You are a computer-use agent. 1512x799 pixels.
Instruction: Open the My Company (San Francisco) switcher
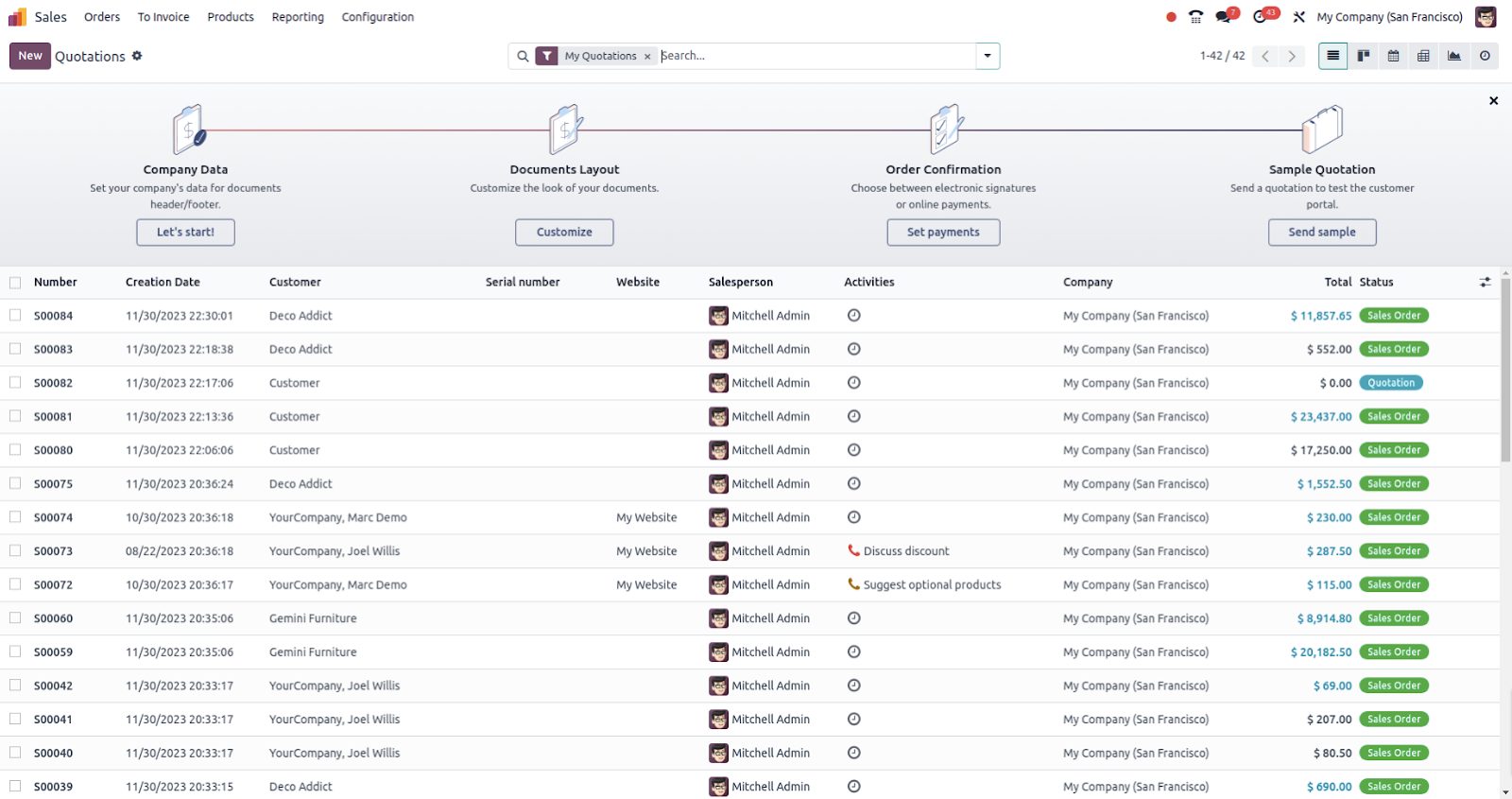(x=1389, y=17)
